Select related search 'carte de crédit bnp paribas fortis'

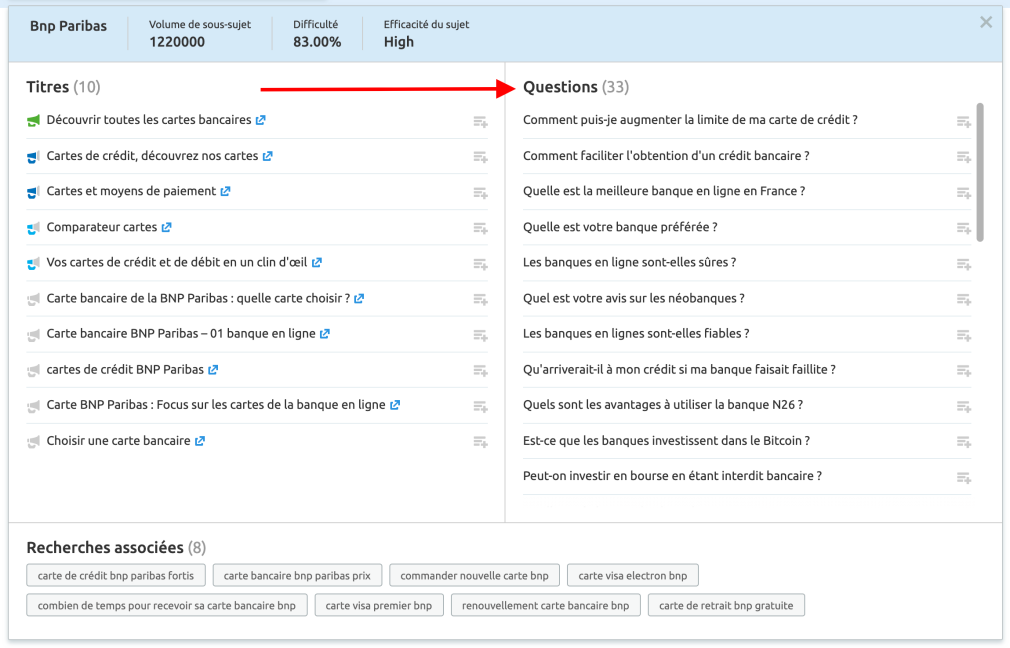116,576
